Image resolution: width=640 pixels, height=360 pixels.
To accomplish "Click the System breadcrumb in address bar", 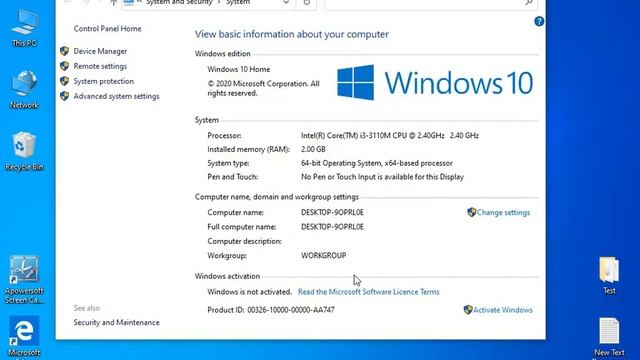I will (x=238, y=2).
